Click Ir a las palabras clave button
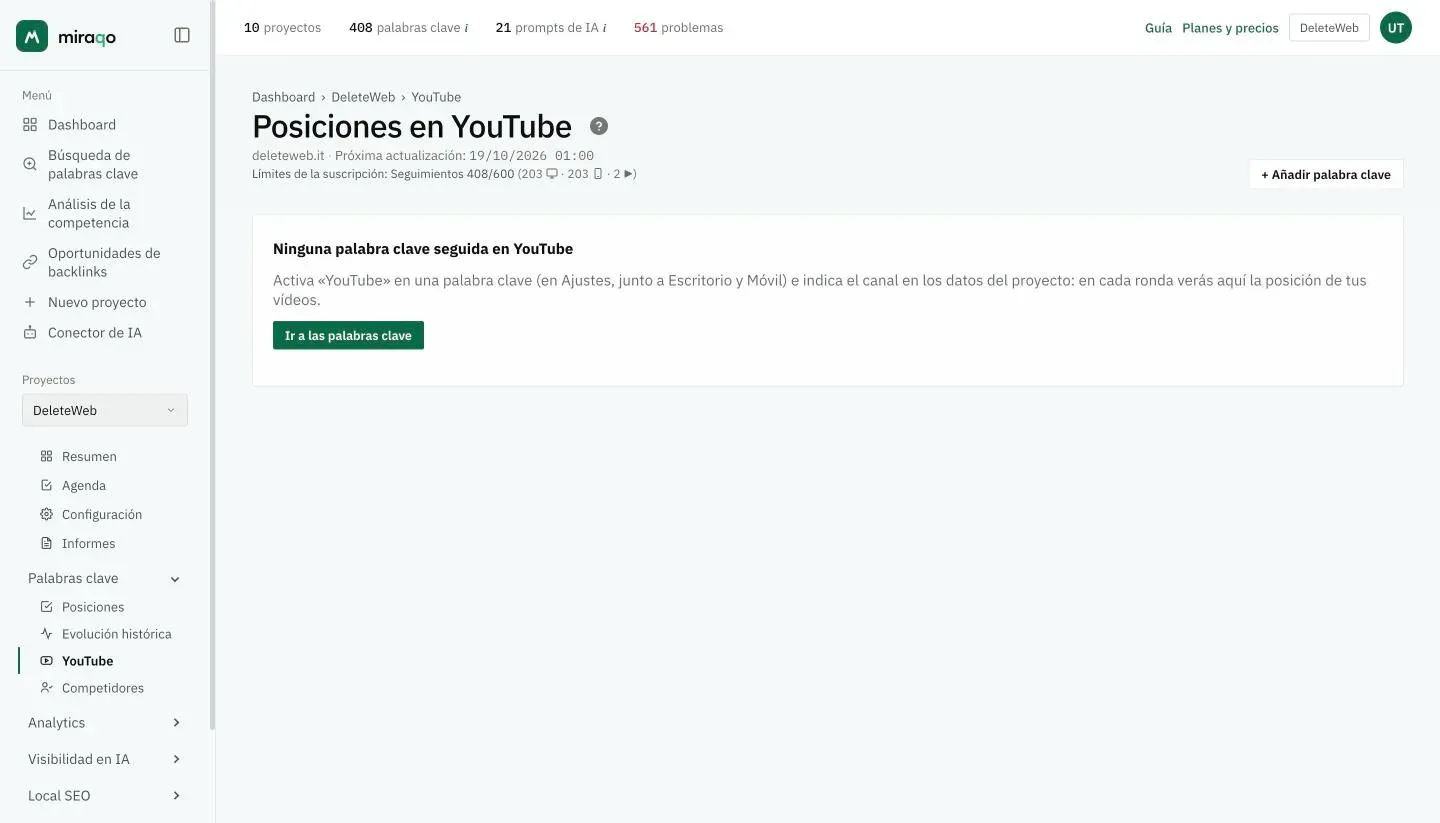Screen dimensions: 1440x823 [348, 335]
